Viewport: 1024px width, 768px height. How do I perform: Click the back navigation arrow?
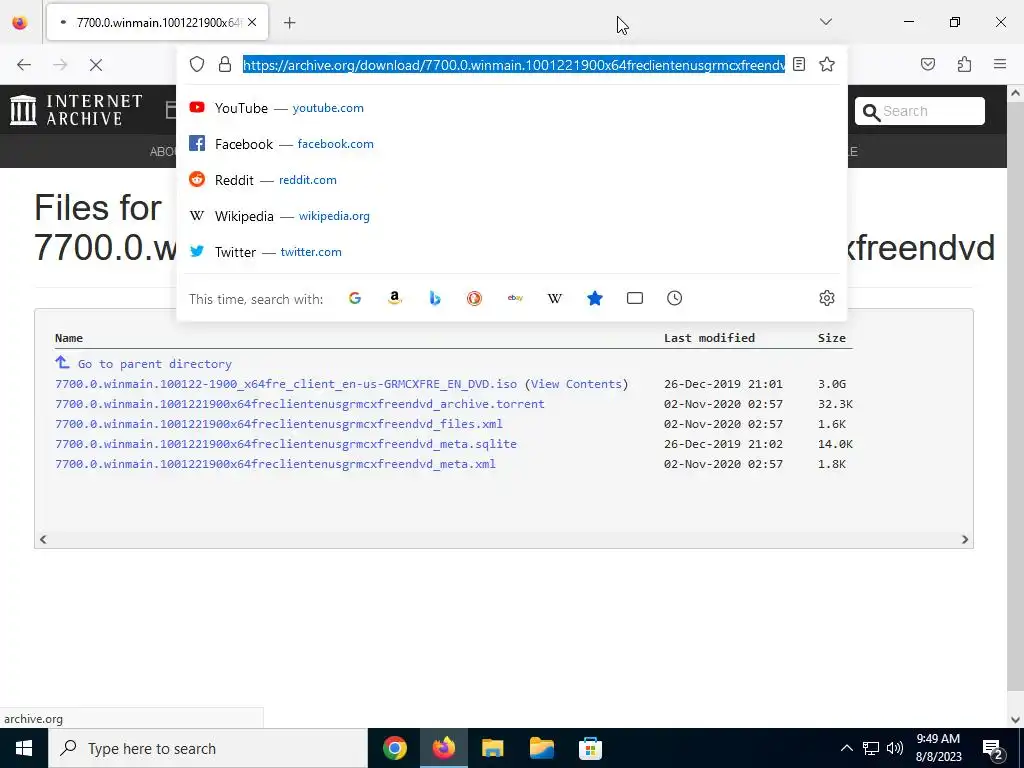coord(24,65)
